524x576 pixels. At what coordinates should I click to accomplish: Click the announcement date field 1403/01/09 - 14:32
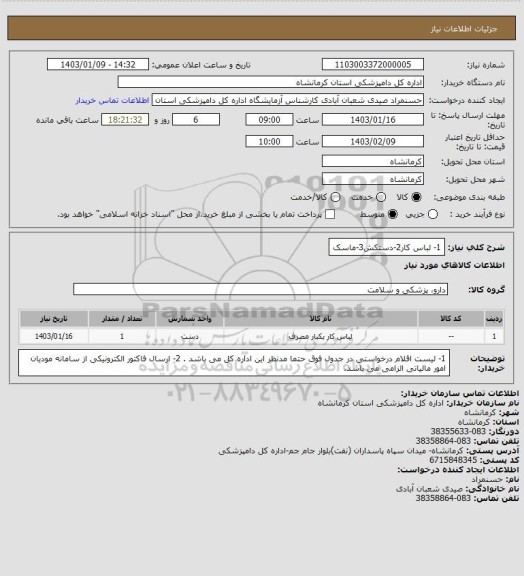tap(98, 64)
